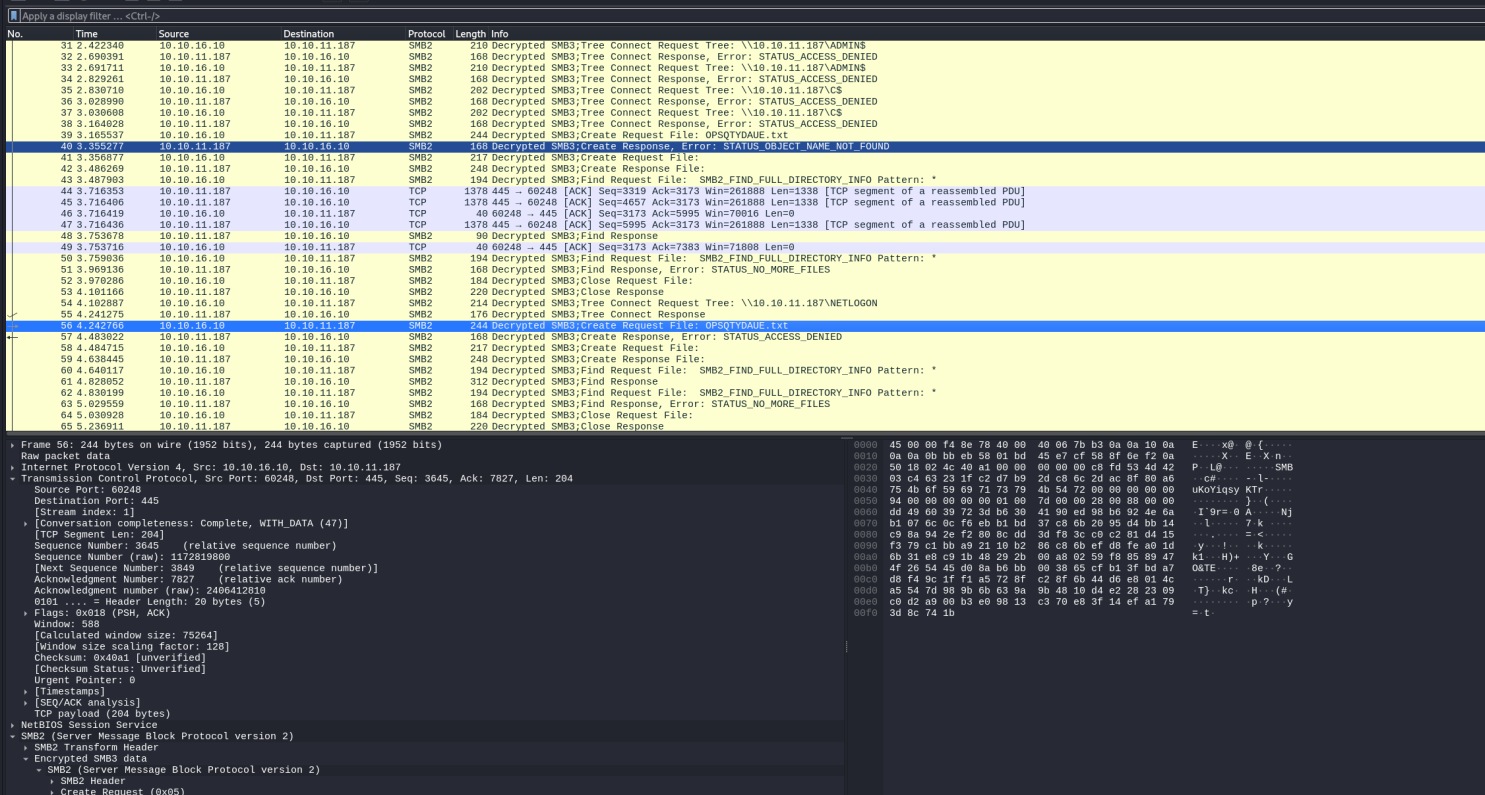Select packet 43 Find Request row
The width and height of the screenshot is (1485, 795).
pos(744,180)
